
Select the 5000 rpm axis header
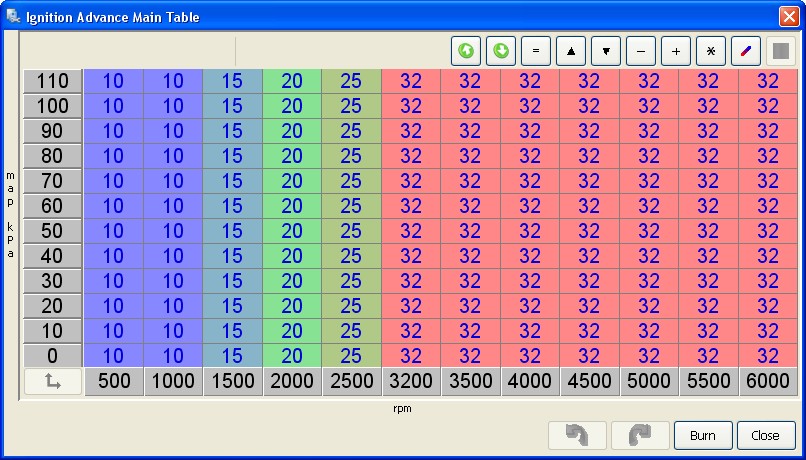tap(650, 381)
